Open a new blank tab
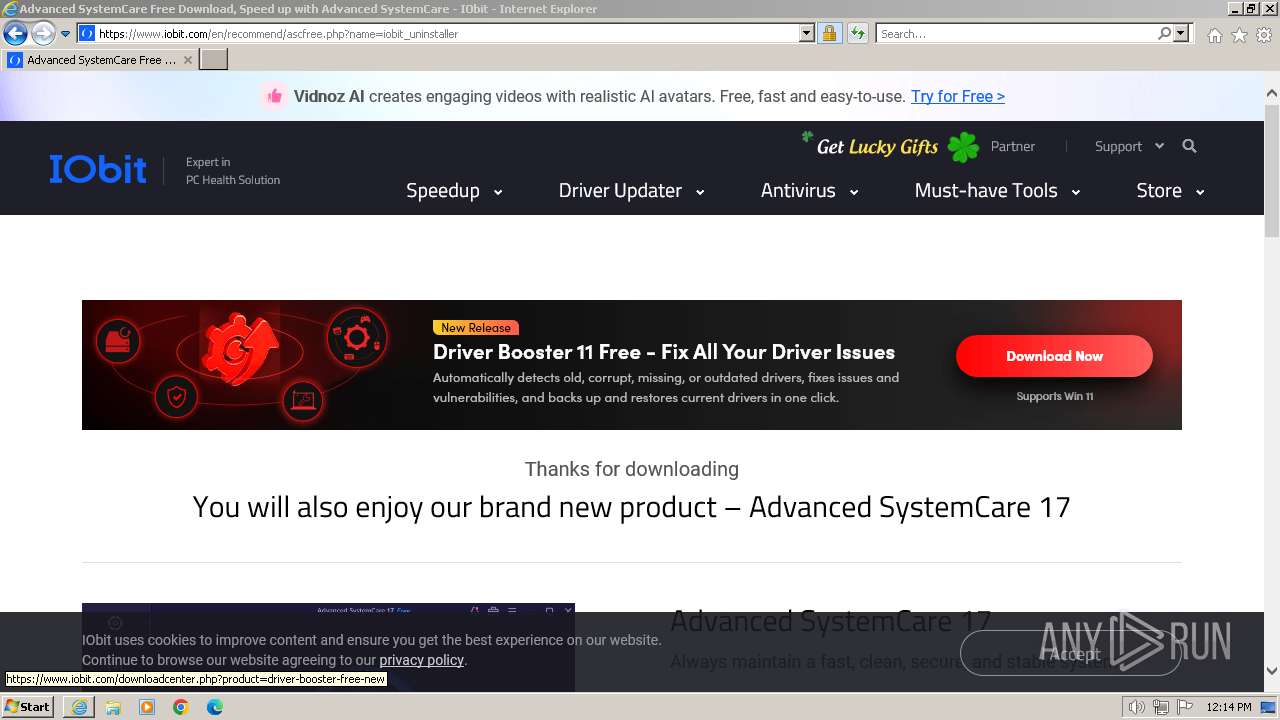 [214, 60]
